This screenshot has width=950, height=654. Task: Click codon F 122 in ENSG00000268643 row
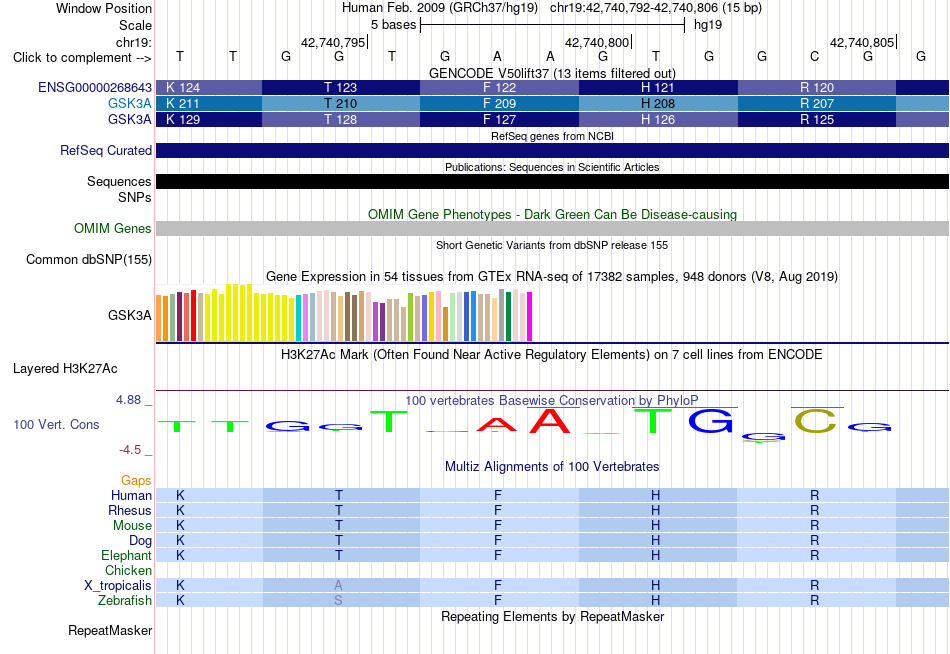[499, 87]
